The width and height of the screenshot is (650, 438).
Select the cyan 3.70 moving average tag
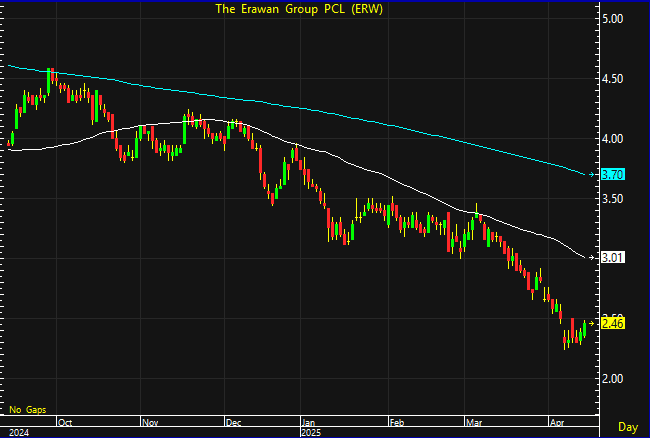coord(613,174)
